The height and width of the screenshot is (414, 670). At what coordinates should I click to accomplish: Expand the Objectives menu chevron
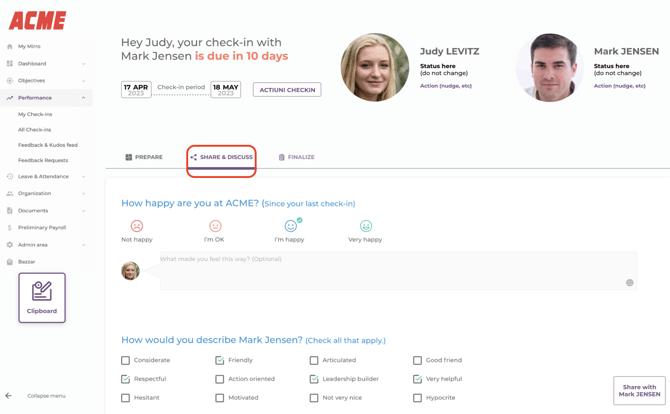[x=83, y=81]
